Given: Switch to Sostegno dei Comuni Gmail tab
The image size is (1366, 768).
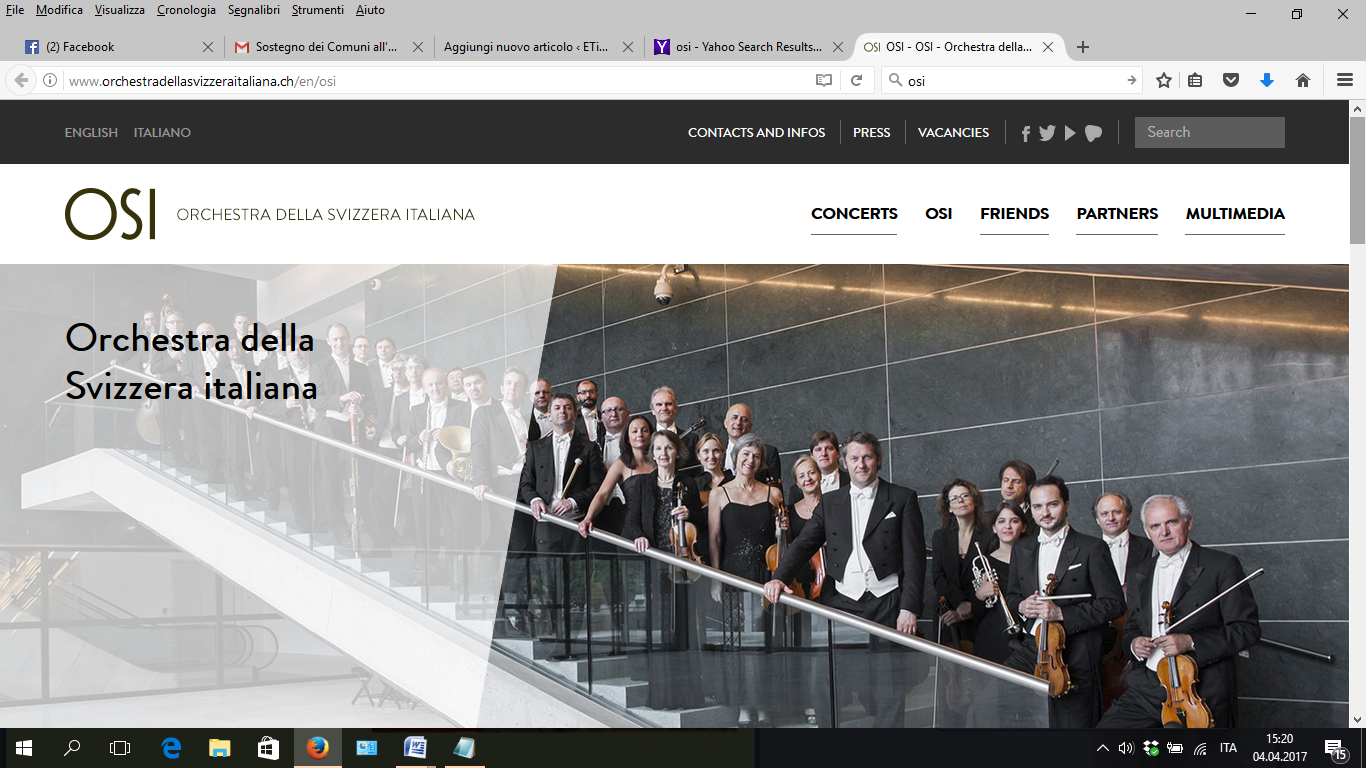Looking at the screenshot, I should pyautogui.click(x=330, y=47).
